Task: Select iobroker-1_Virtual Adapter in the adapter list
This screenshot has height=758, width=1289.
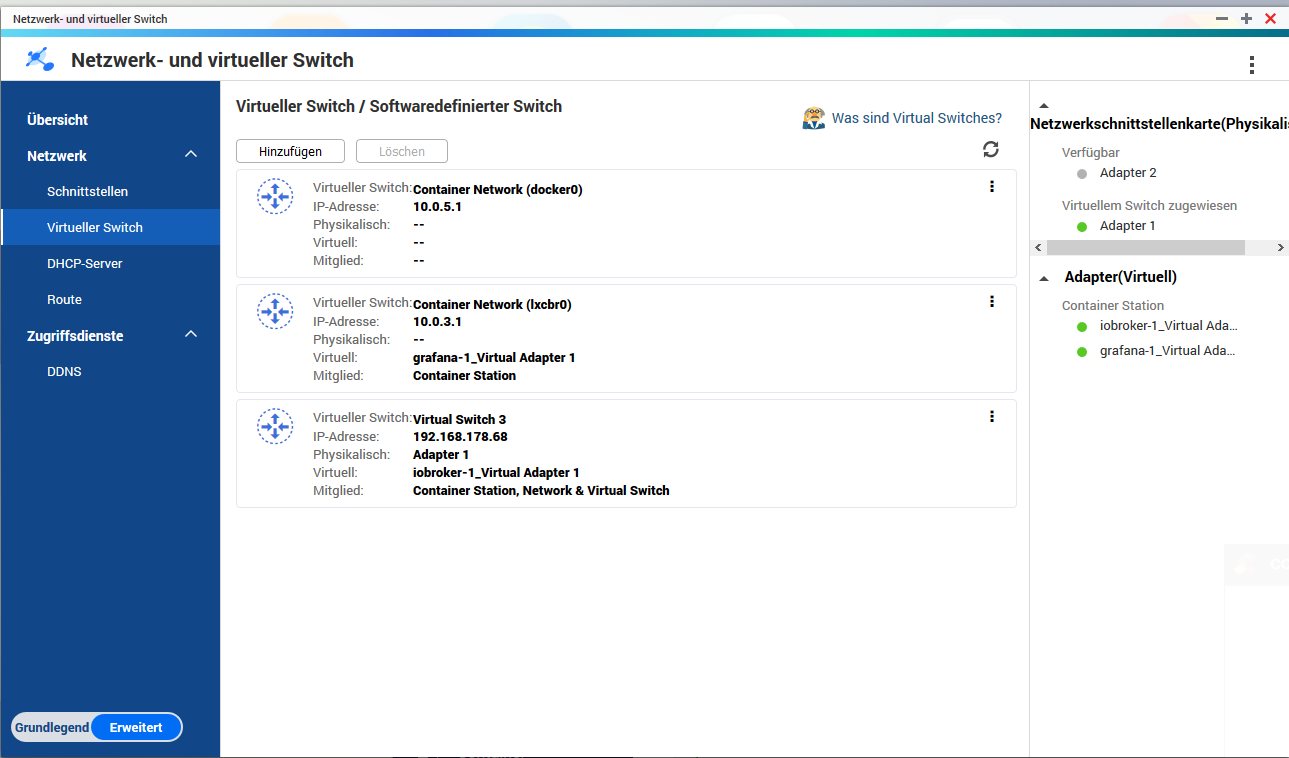Action: point(1168,326)
